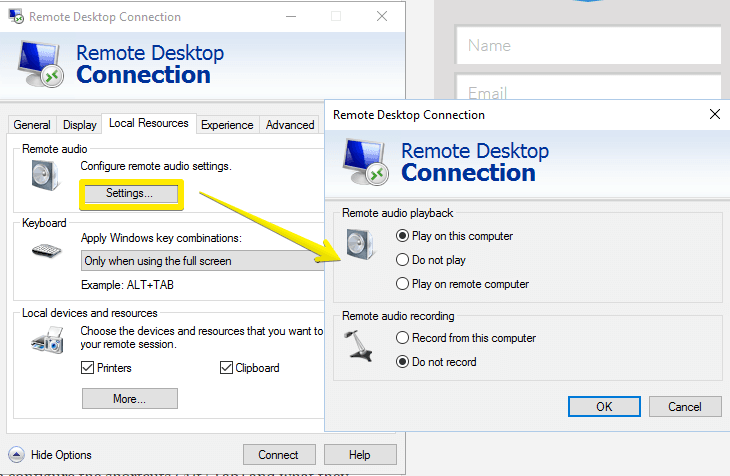This screenshot has height=476, width=730.
Task: Click the audio dialog's header monitor icon
Action: (366, 162)
